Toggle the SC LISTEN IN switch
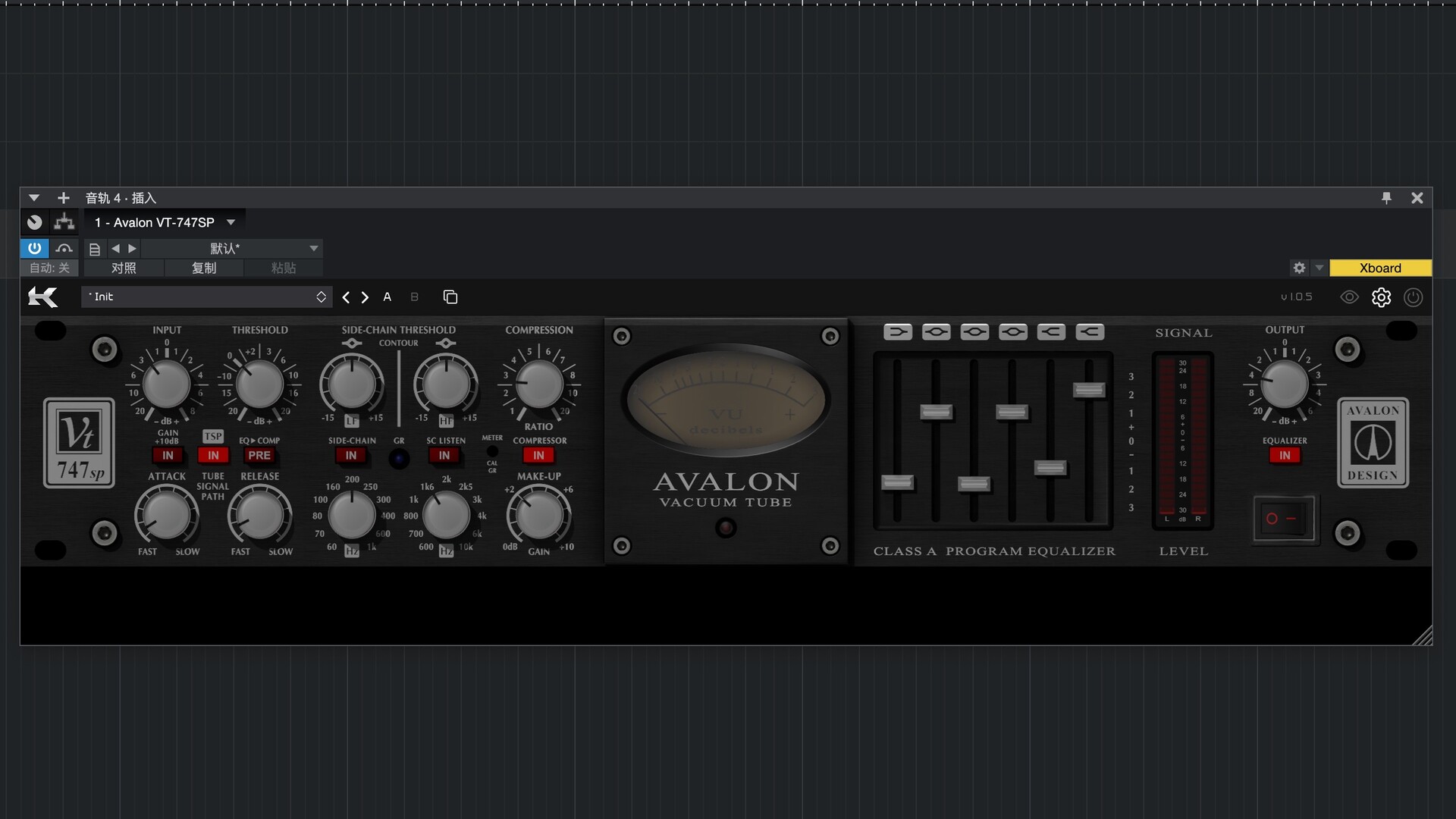Image resolution: width=1456 pixels, height=819 pixels. point(444,455)
